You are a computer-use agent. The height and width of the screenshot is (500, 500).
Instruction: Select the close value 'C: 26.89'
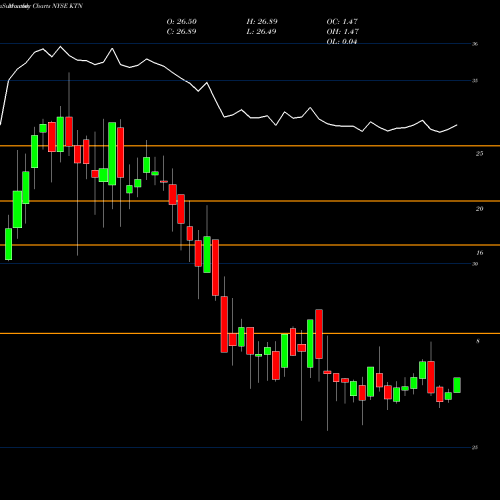181,32
